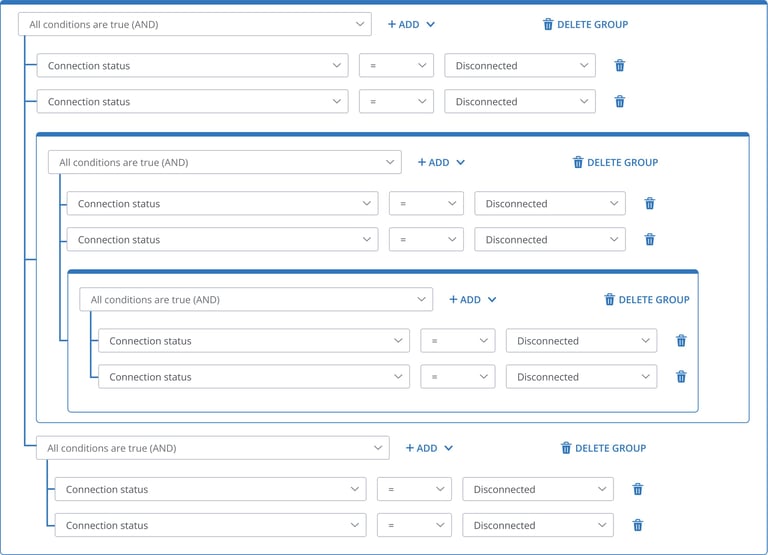
Task: Open the topmost 'All conditions are true (AND)' dropdown
Action: (x=194, y=24)
